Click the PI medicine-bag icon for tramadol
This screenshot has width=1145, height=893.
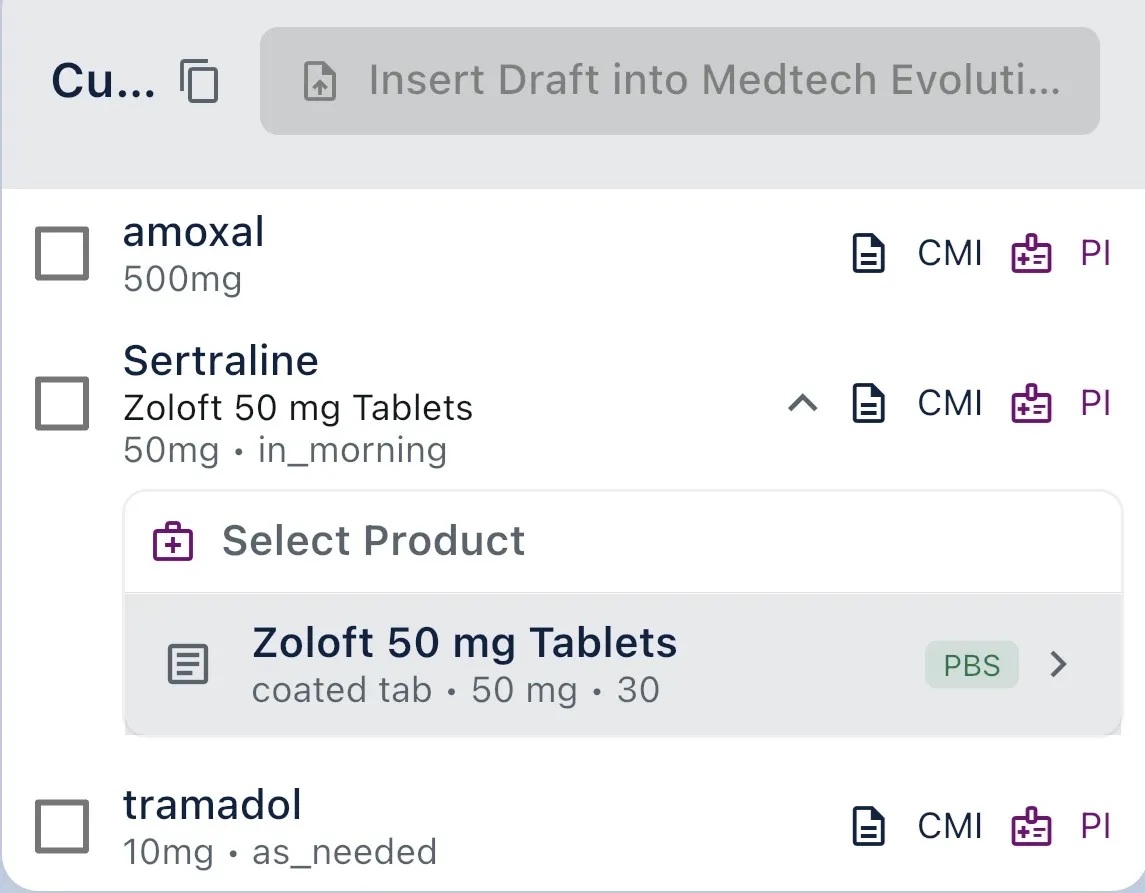[1031, 826]
